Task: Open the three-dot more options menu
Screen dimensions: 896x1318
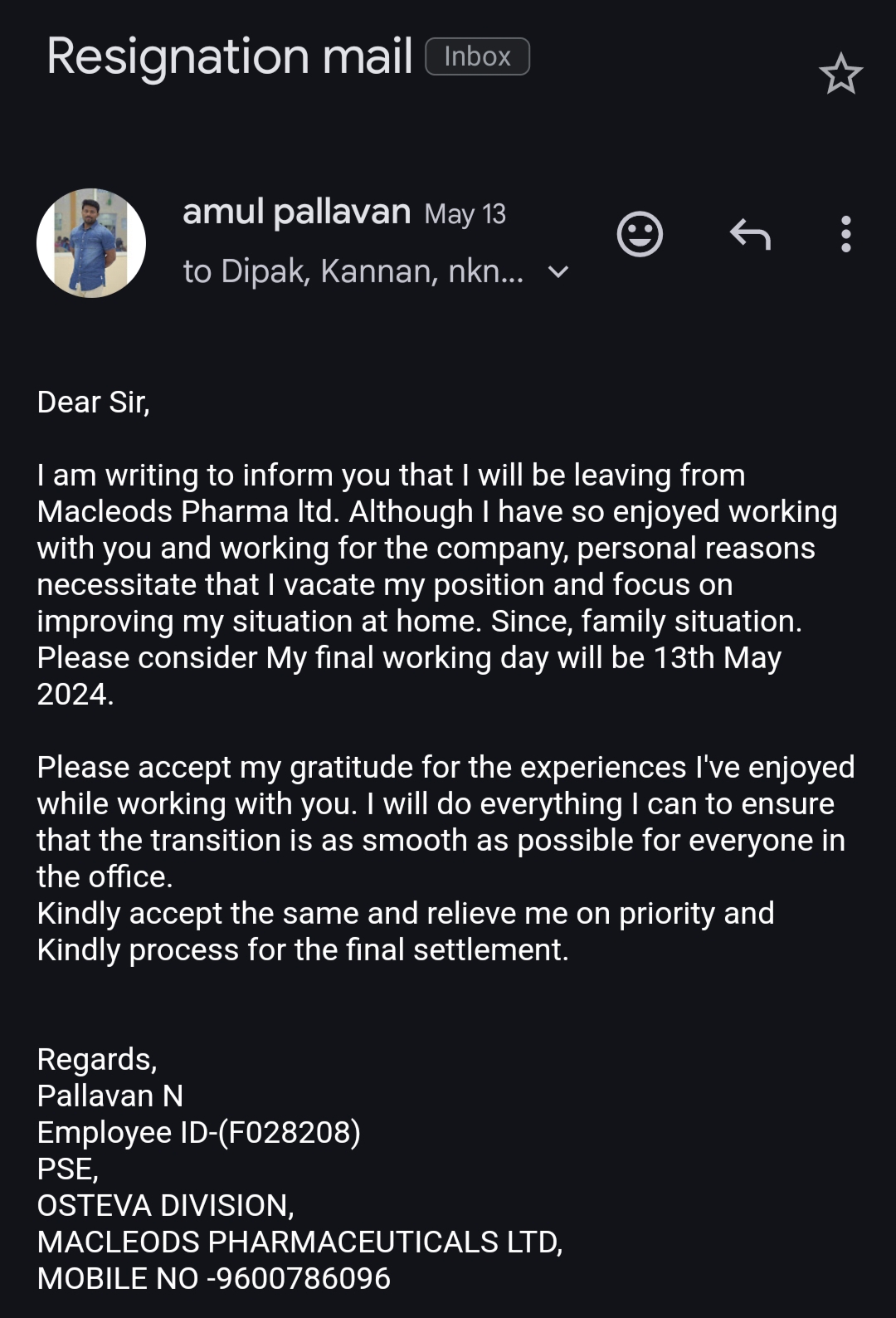Action: pos(845,234)
